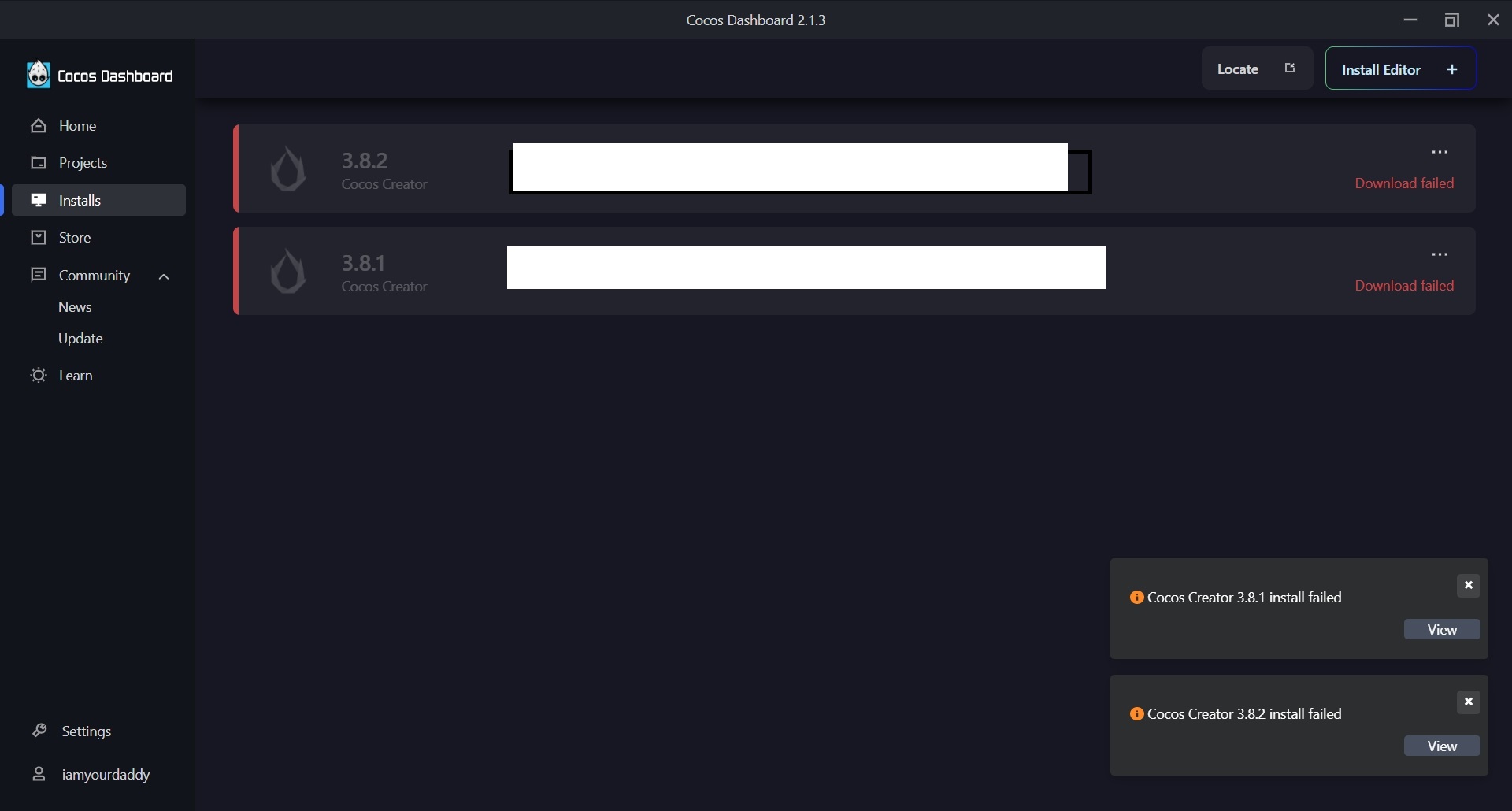Click the Projects folder icon
The image size is (1512, 811).
tap(39, 163)
